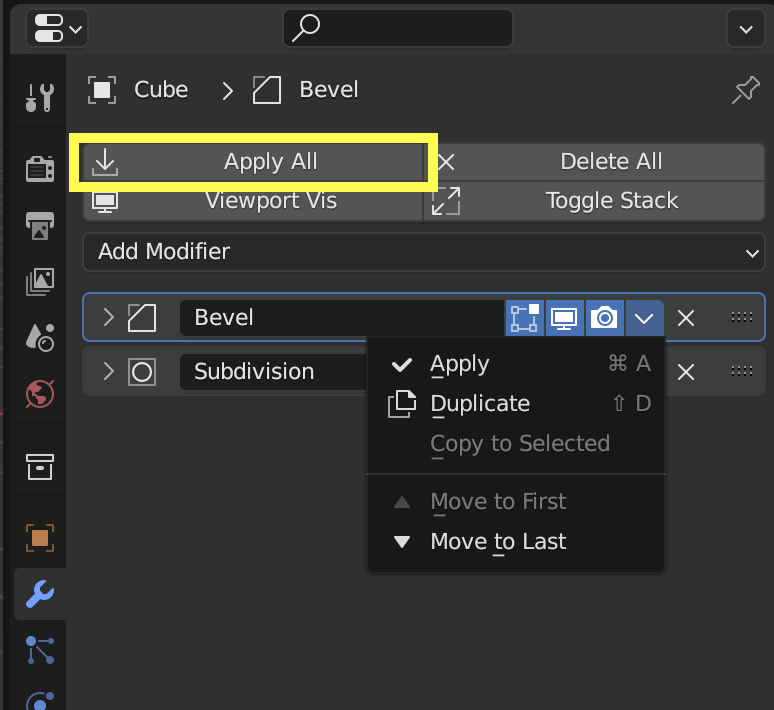This screenshot has height=710, width=774.
Task: Click the Toggle Stack button
Action: pyautogui.click(x=594, y=201)
